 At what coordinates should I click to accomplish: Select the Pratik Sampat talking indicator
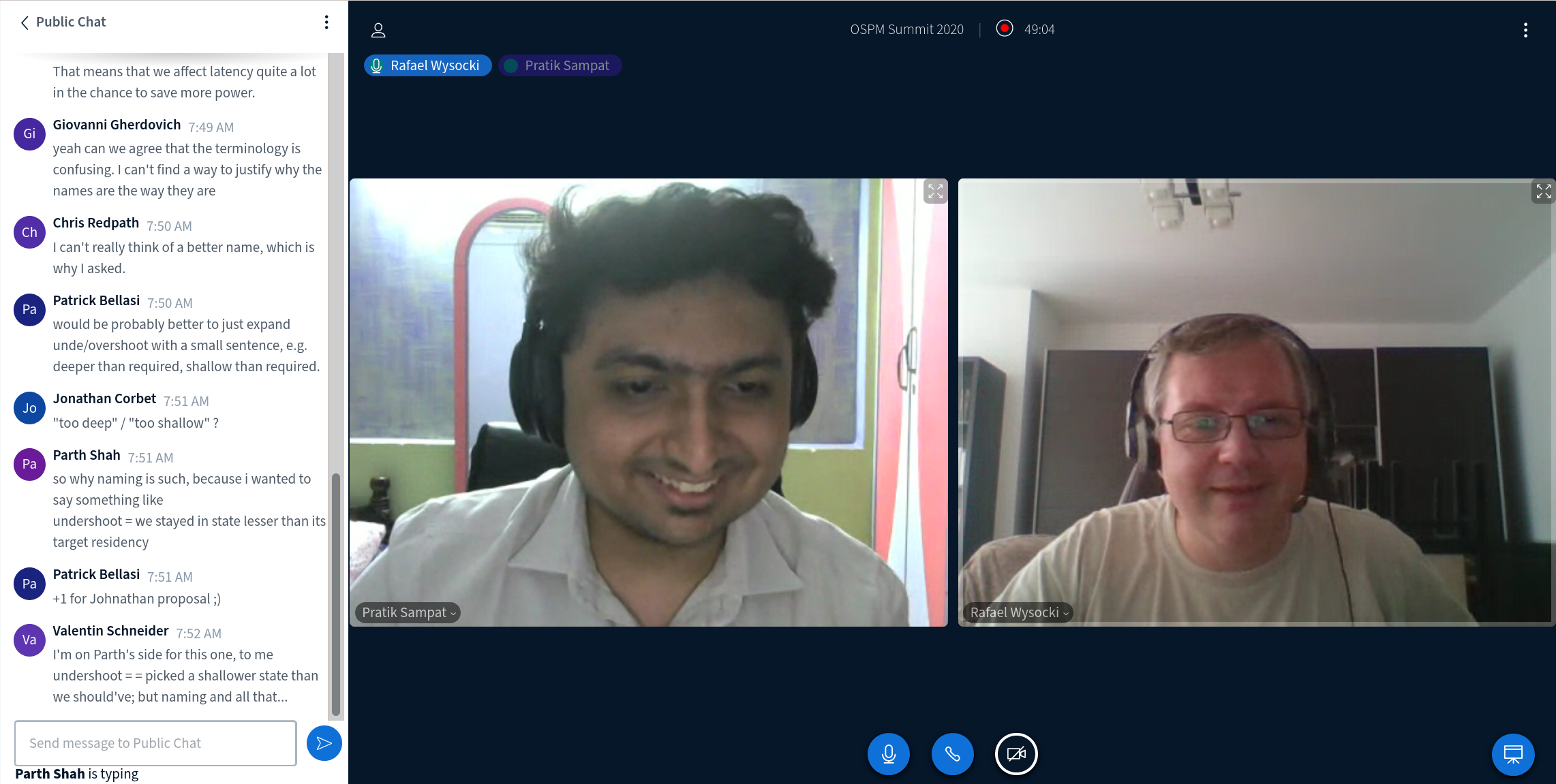(560, 65)
